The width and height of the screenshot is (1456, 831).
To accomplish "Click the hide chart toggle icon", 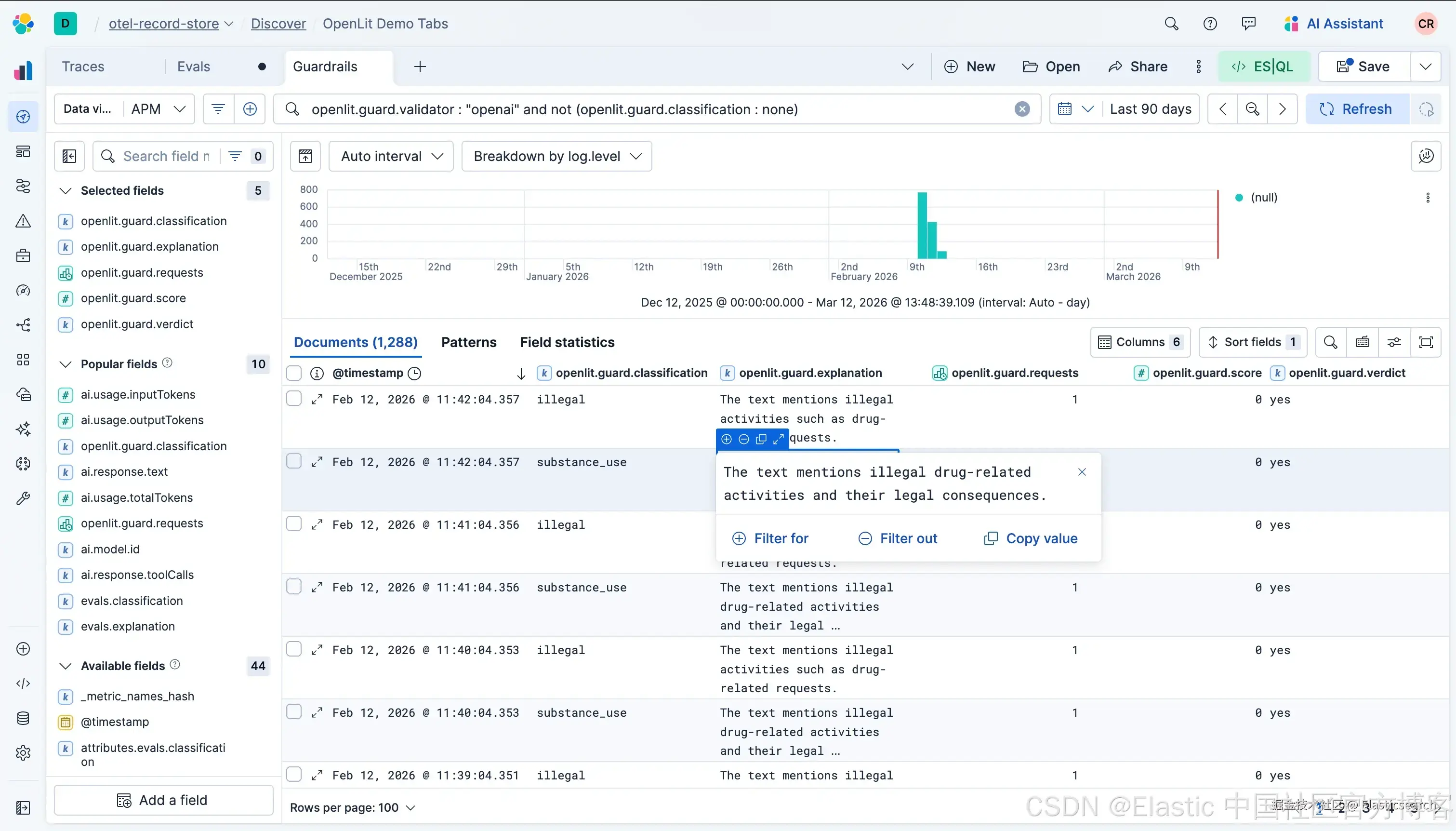I will [305, 156].
